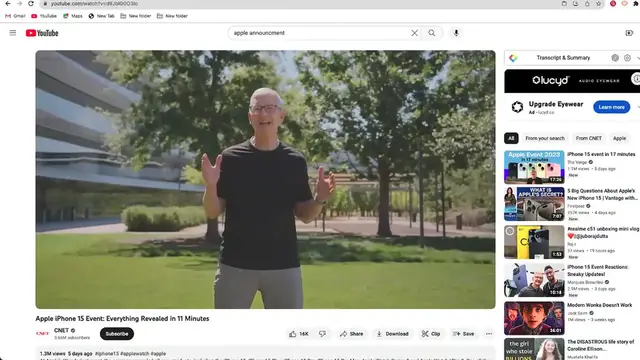The width and height of the screenshot is (640, 360).
Task: Select Apple filter chip
Action: pos(619,138)
